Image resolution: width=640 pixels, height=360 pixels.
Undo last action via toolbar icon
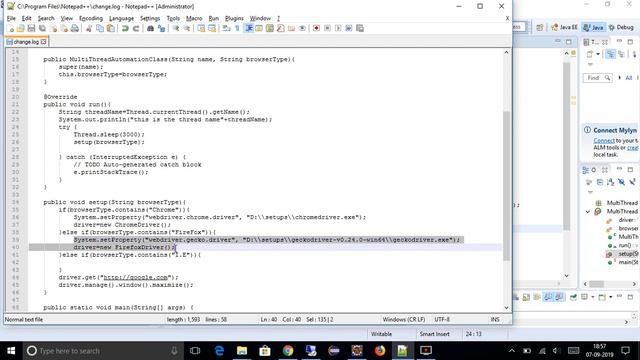125,29
